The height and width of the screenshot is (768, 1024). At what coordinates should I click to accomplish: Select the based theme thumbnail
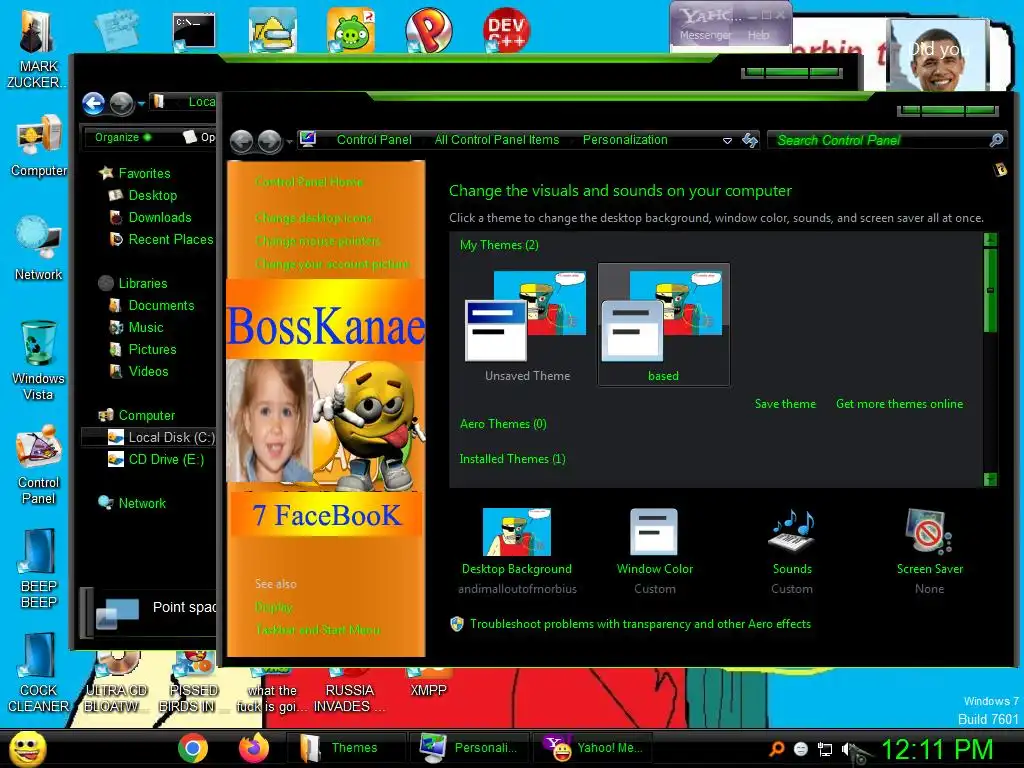tap(664, 326)
